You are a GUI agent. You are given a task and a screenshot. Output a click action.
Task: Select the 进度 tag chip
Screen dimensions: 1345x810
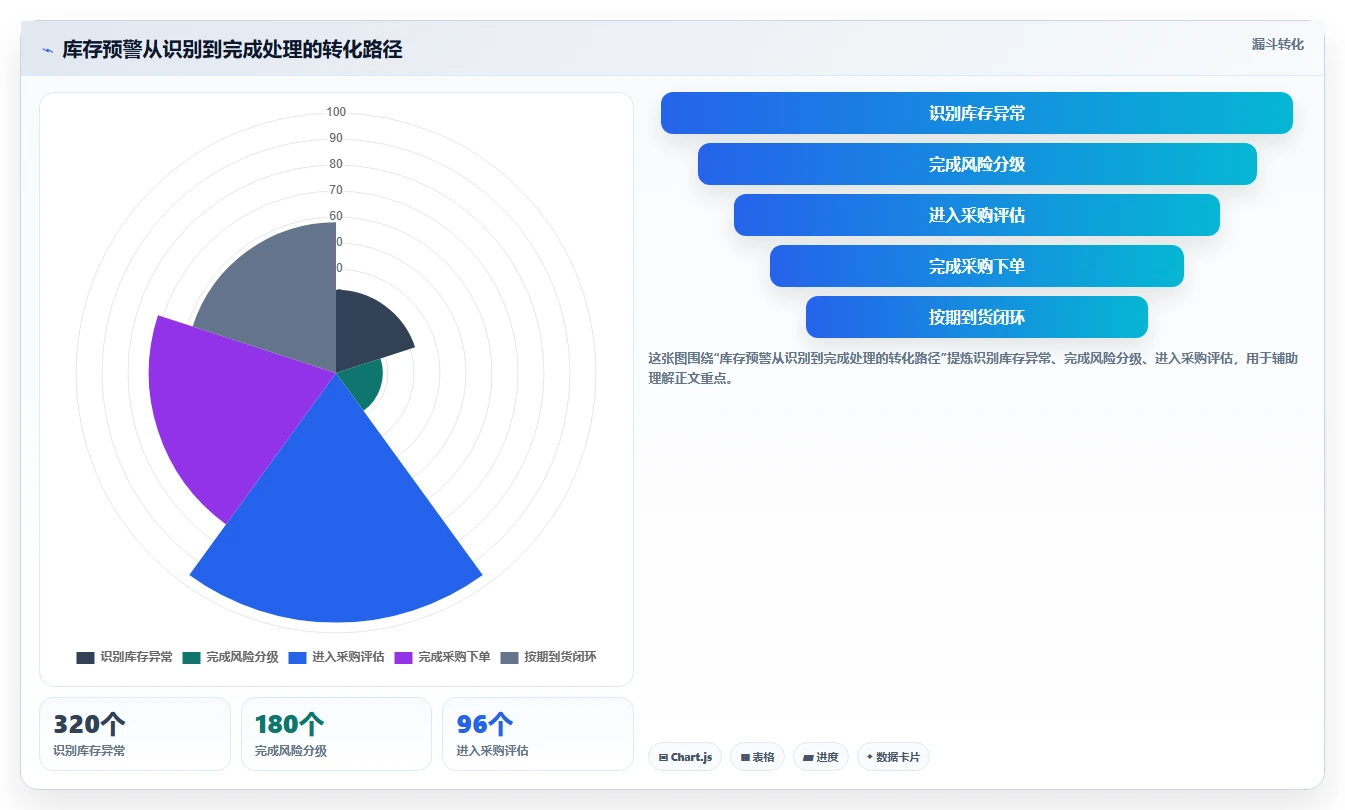[821, 757]
